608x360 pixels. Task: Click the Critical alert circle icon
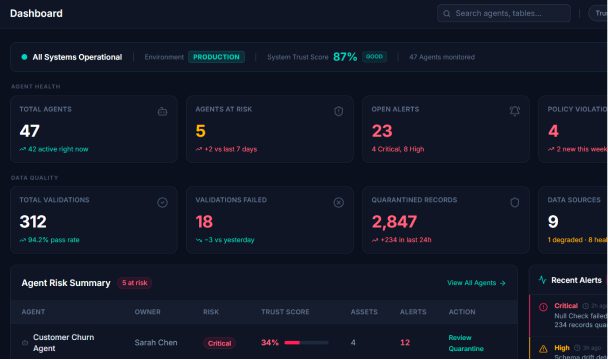[543, 307]
